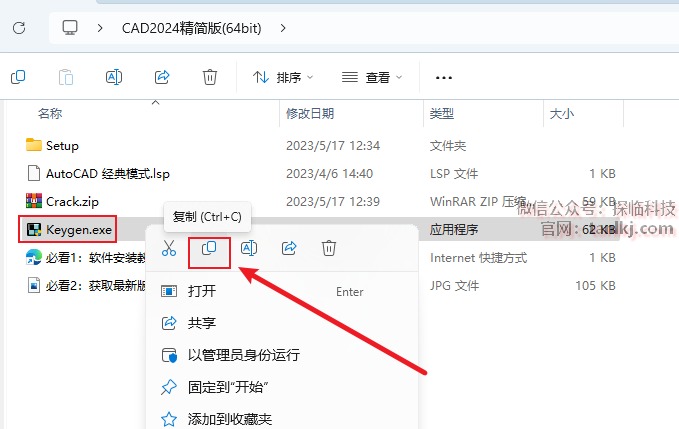Click the toolbar Rename icon

[x=114, y=77]
